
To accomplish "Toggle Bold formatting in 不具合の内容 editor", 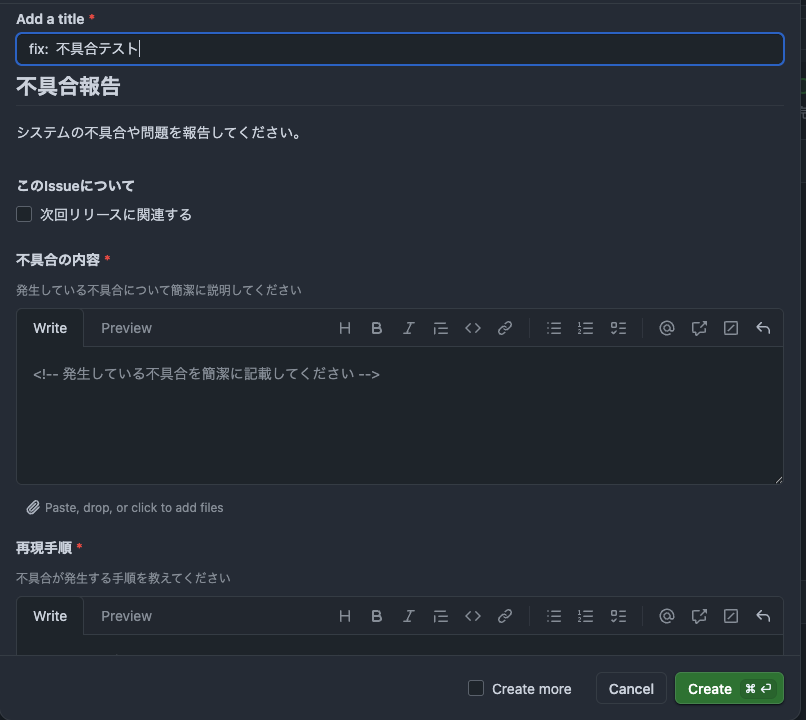I will [x=377, y=328].
